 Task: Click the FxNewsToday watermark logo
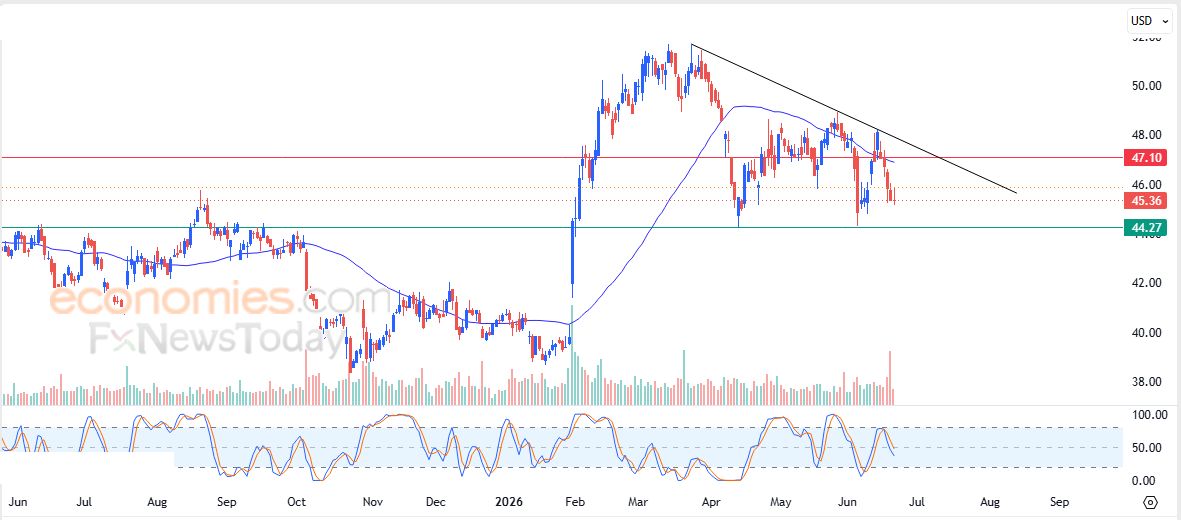pos(207,338)
